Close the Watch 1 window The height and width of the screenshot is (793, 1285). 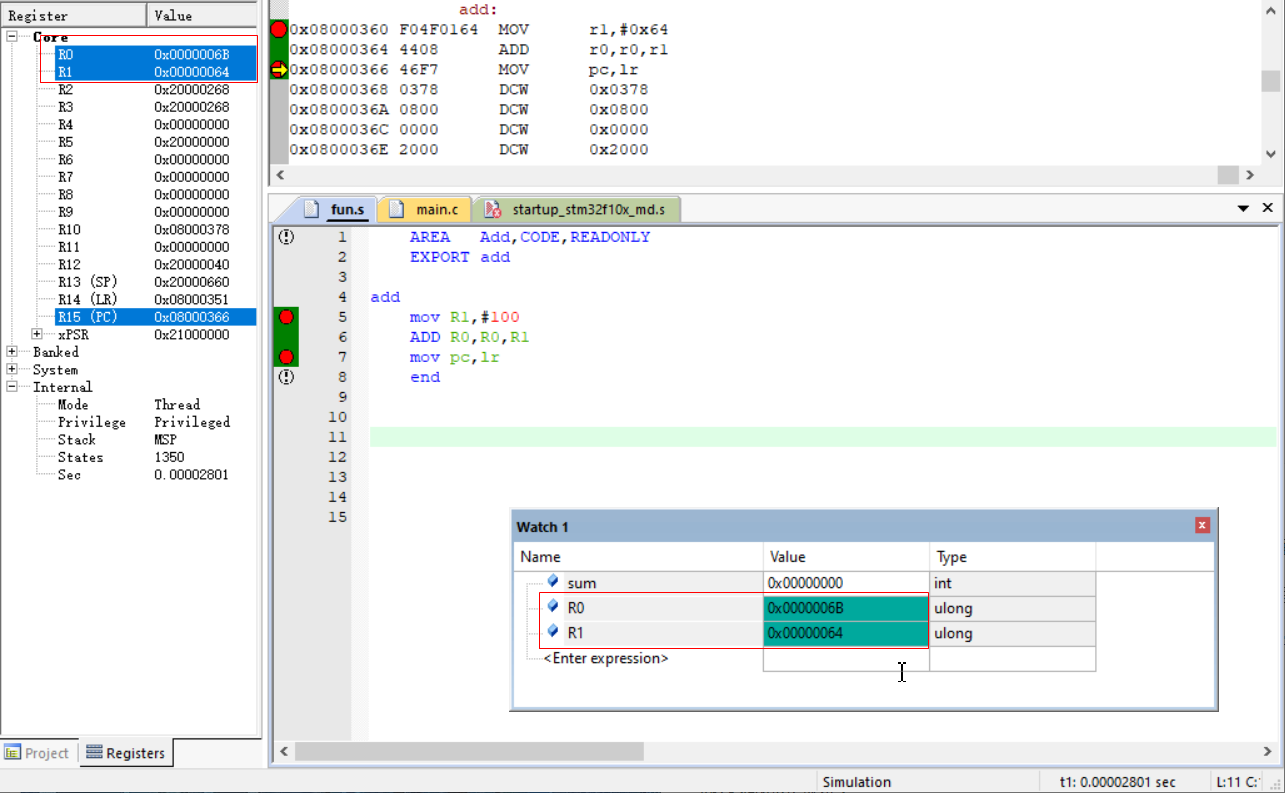(x=1202, y=526)
